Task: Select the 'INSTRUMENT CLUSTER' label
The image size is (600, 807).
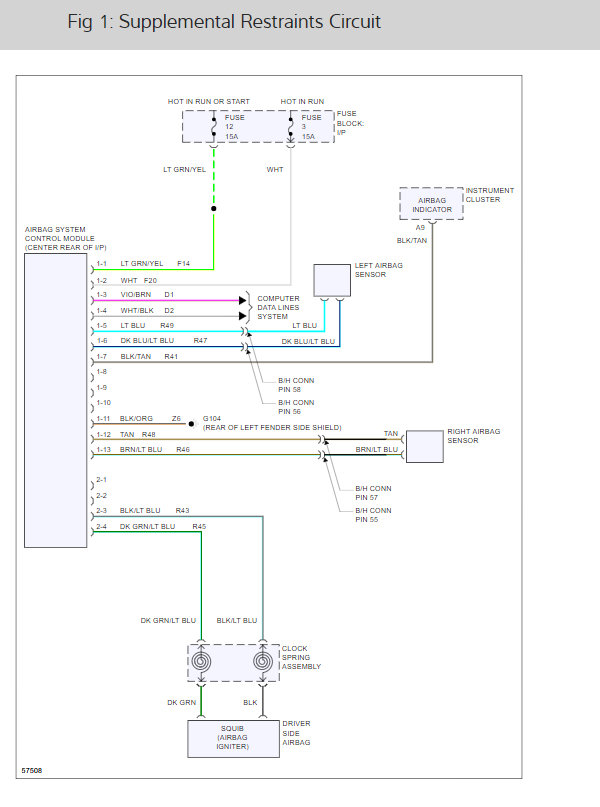Action: [489, 195]
